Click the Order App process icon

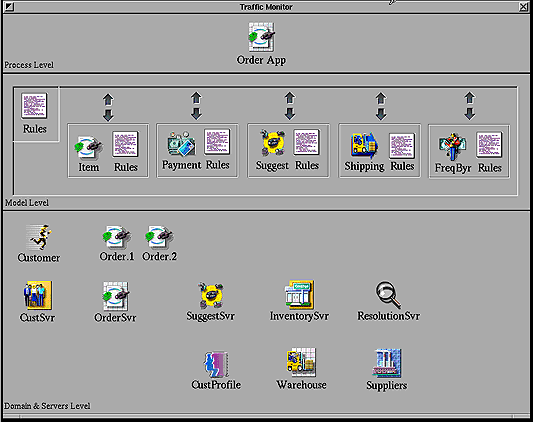tap(261, 37)
